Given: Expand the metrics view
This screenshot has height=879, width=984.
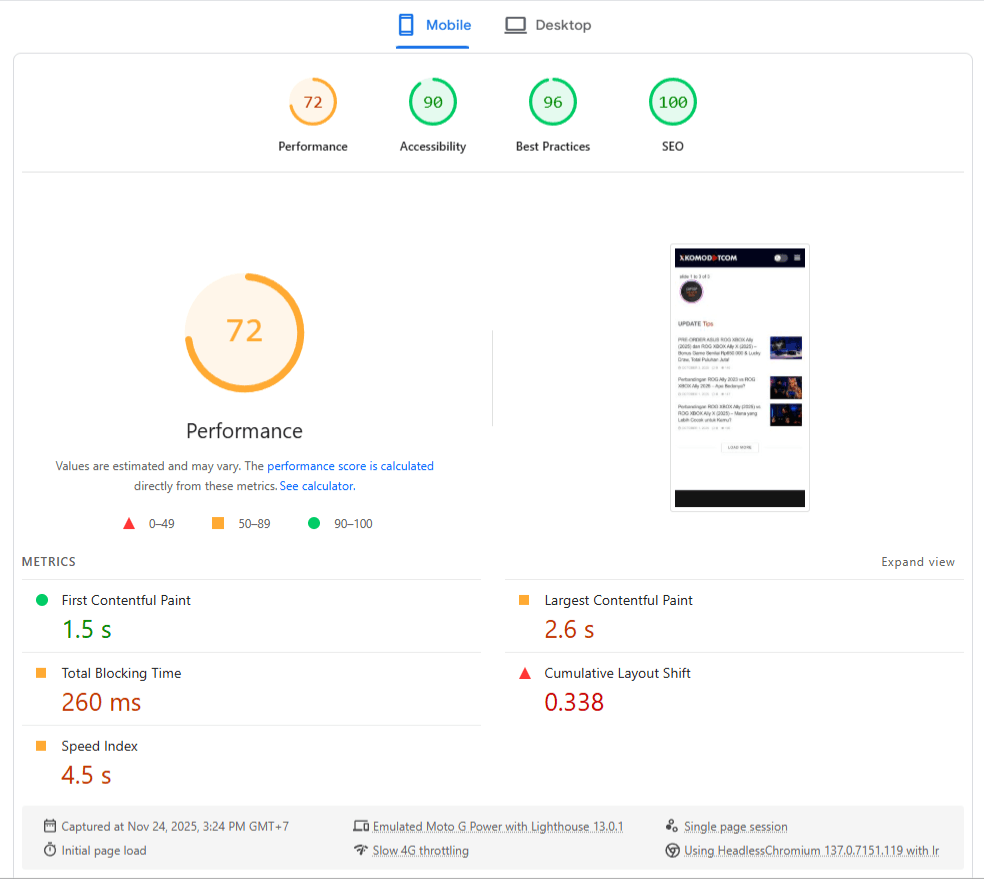Looking at the screenshot, I should tap(917, 562).
